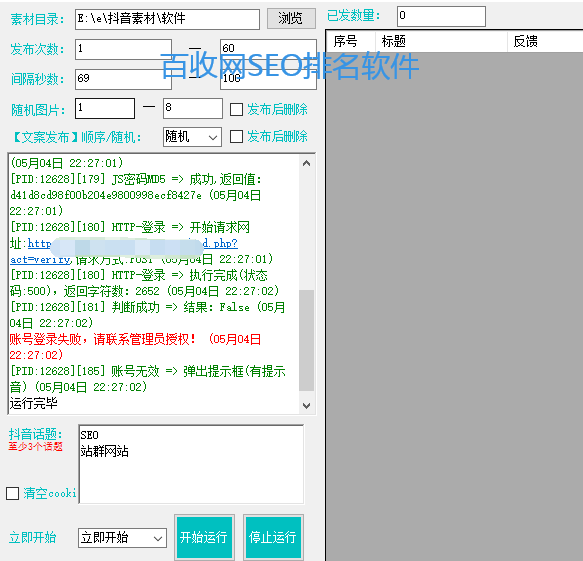Open the 立即开始 timing dropdown
Screen dimensions: 583x561
122,538
